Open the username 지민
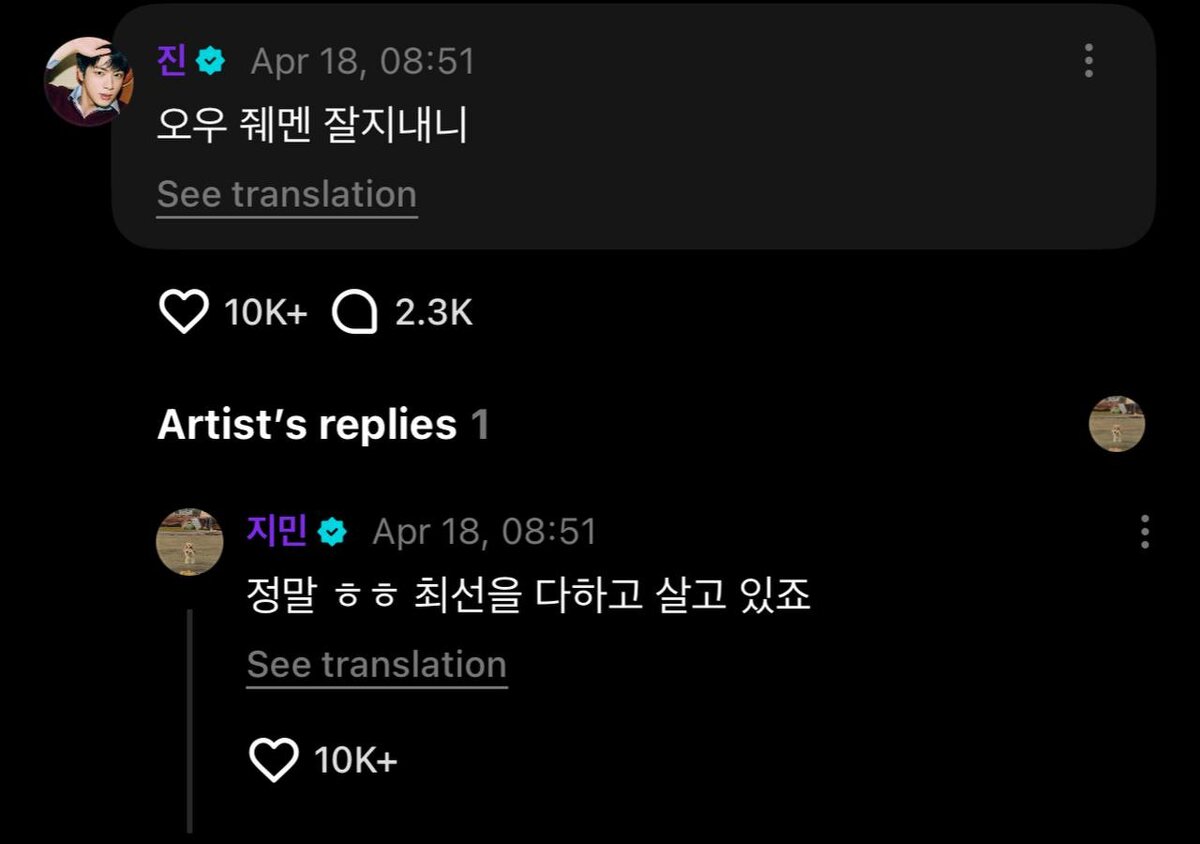Screen dimensions: 1200x844 coord(277,530)
